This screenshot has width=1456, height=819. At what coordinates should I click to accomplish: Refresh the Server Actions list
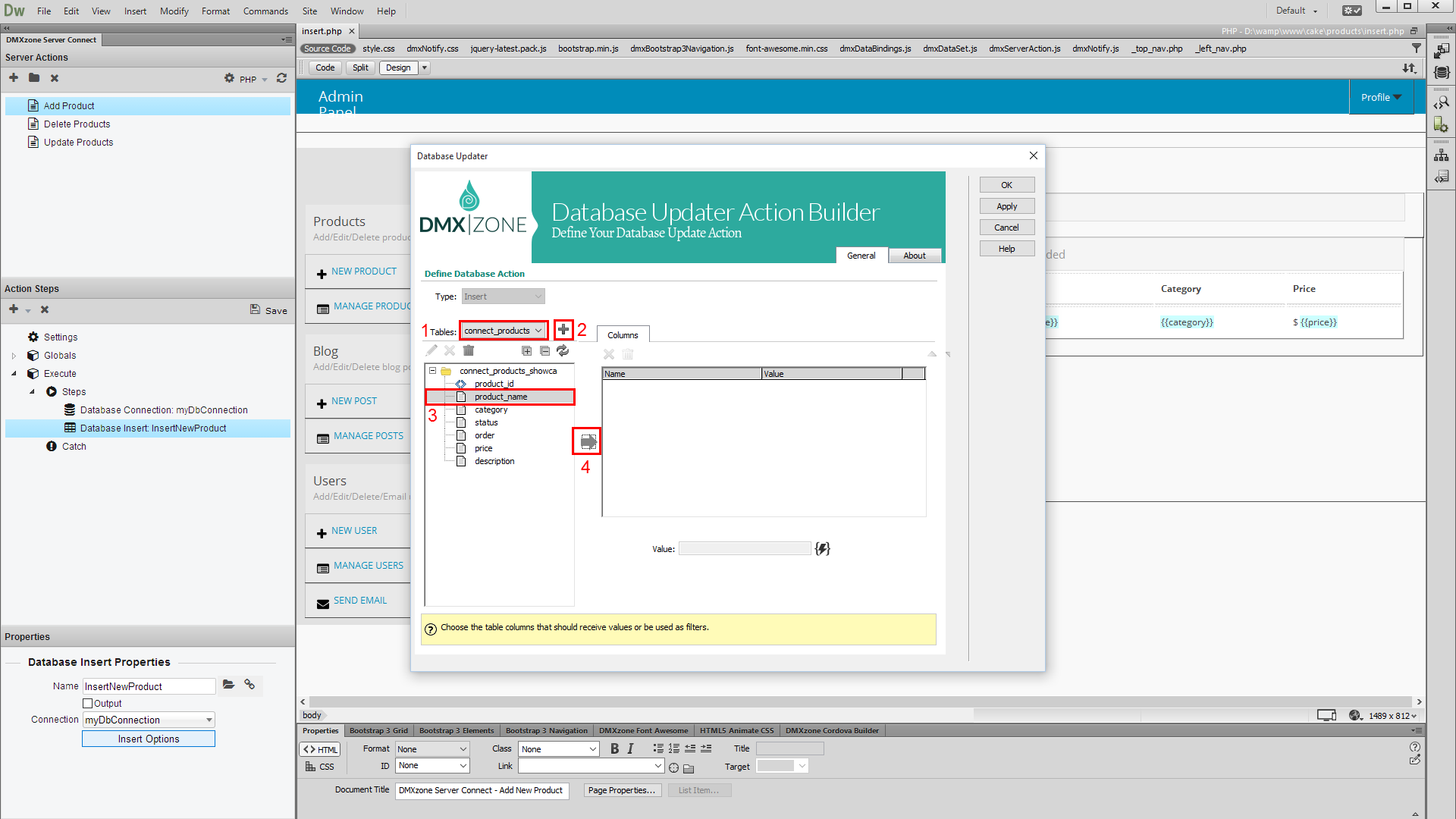(281, 78)
